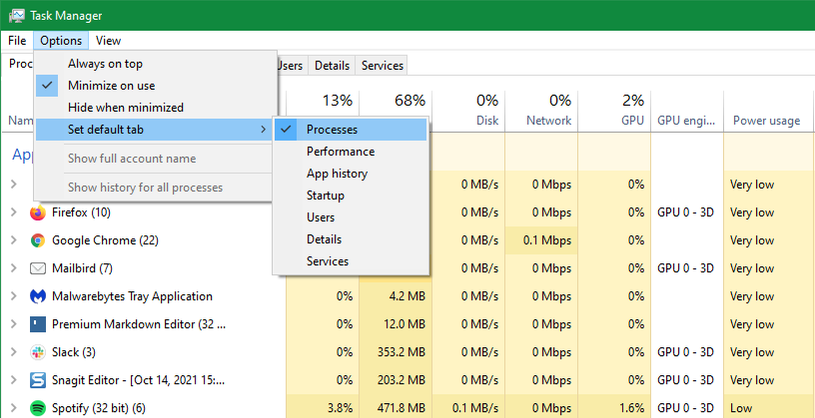Open the File menu
Viewport: 815px width, 418px height.
[17, 41]
